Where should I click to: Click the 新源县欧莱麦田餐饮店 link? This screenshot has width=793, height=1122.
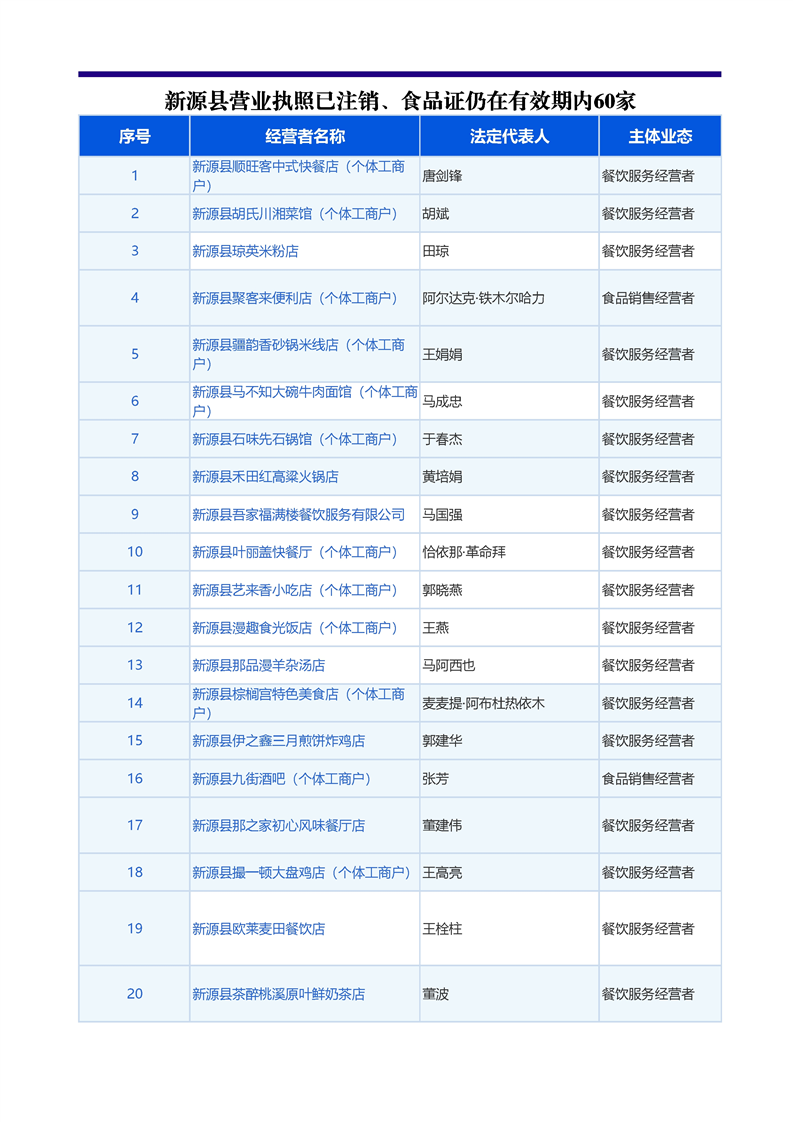click(x=258, y=929)
